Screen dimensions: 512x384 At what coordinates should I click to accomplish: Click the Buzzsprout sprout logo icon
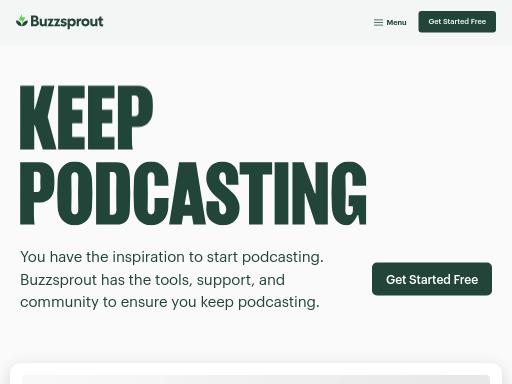[22, 21]
